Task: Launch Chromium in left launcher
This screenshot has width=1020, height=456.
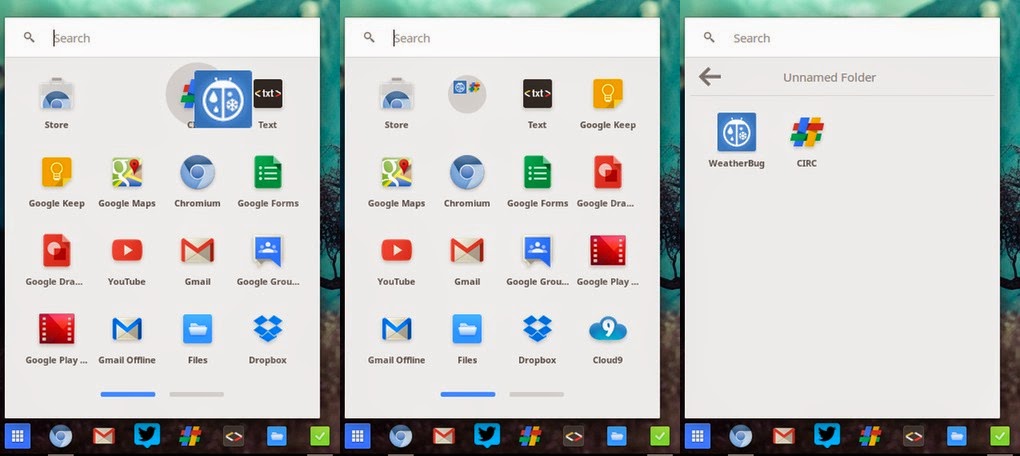Action: click(x=197, y=172)
